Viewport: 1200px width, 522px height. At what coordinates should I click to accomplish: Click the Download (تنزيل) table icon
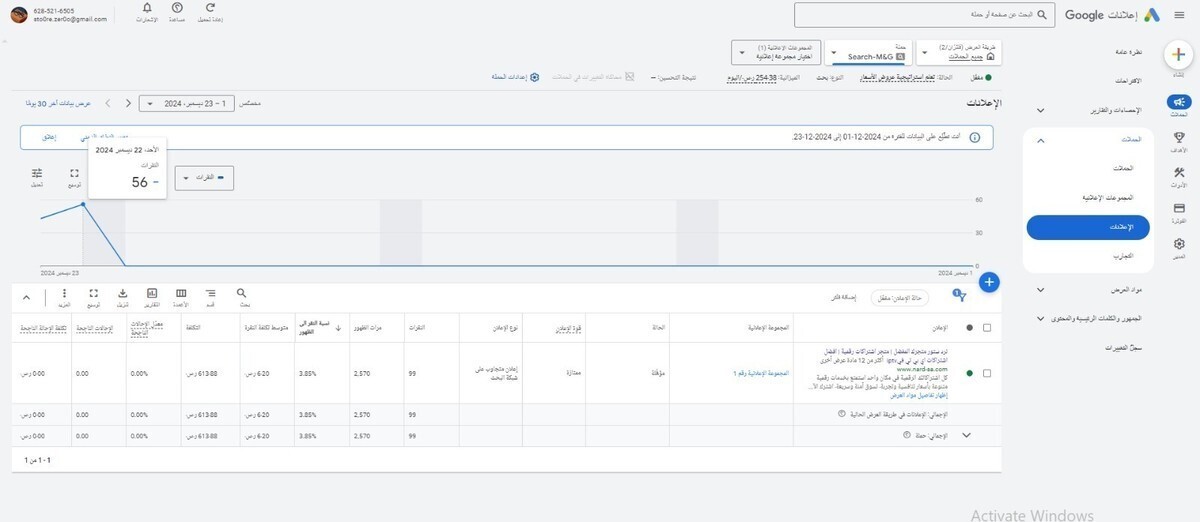(x=122, y=295)
